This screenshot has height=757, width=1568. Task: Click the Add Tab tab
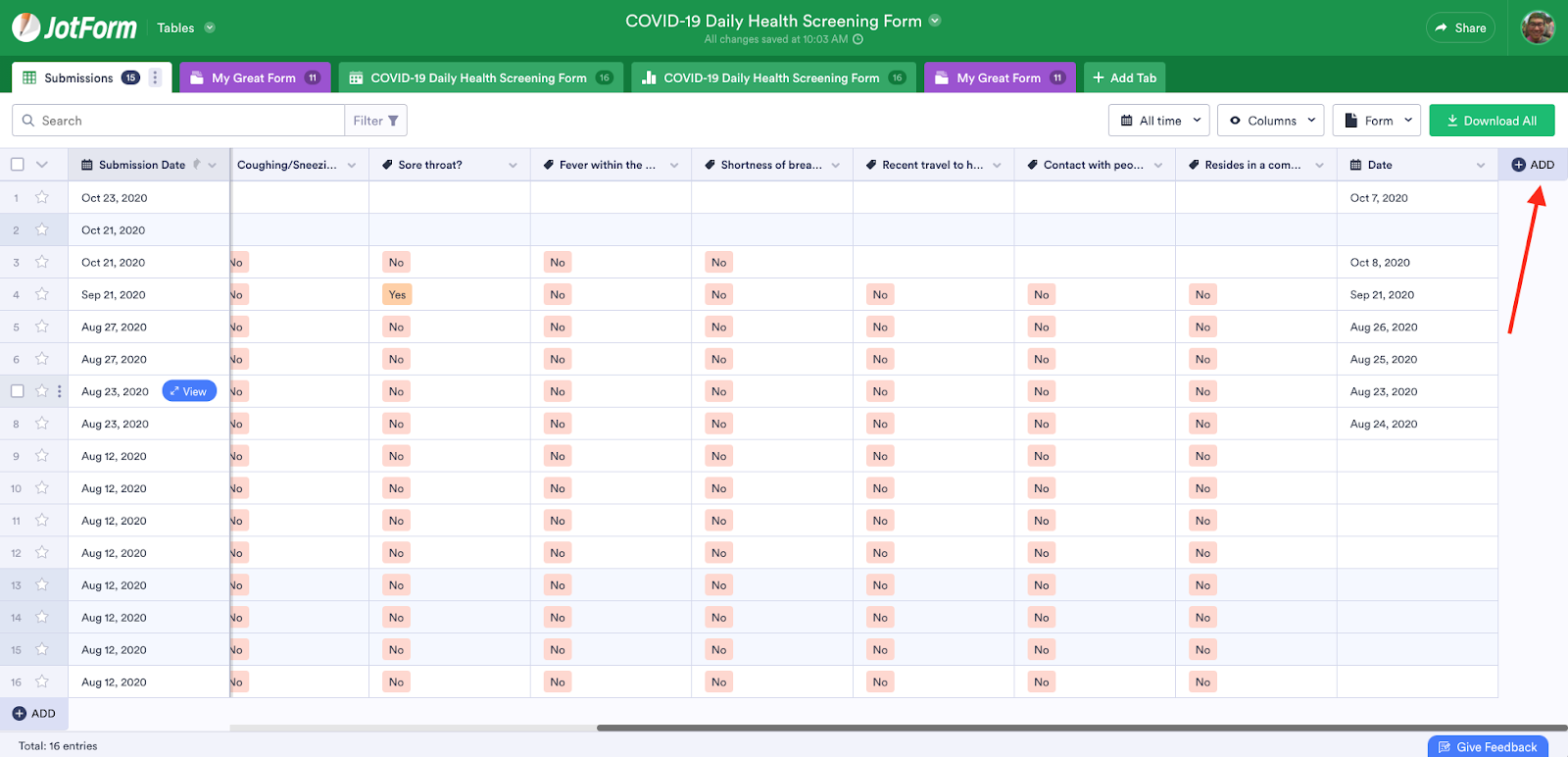[x=1124, y=77]
